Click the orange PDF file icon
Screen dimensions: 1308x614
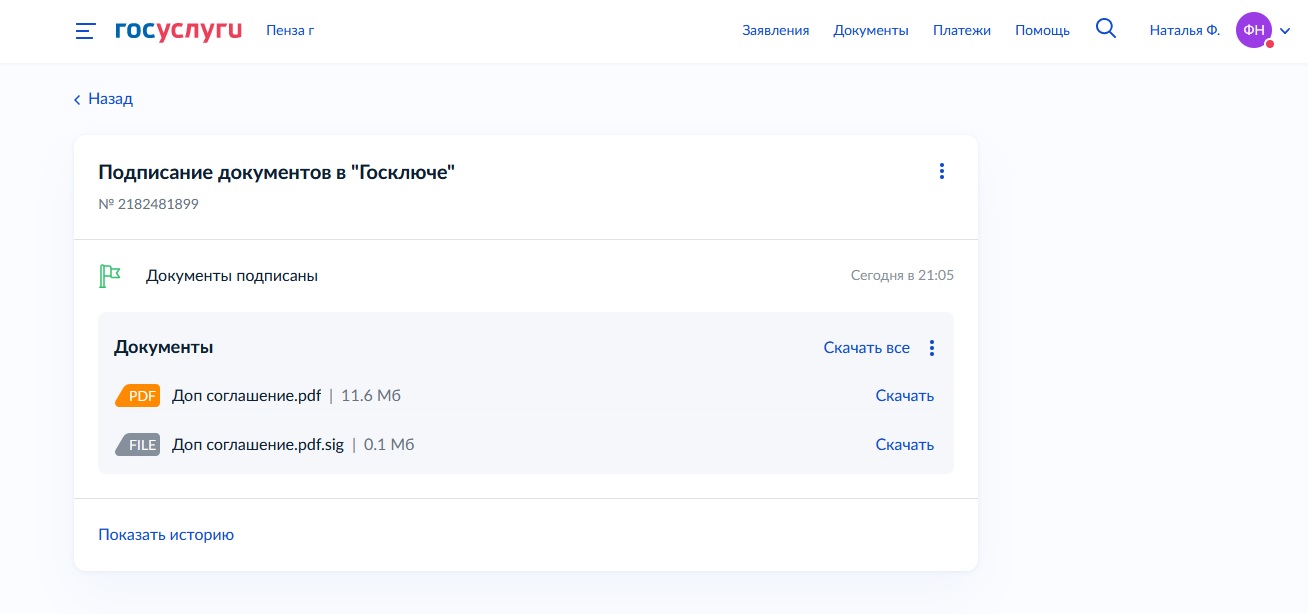pyautogui.click(x=138, y=396)
